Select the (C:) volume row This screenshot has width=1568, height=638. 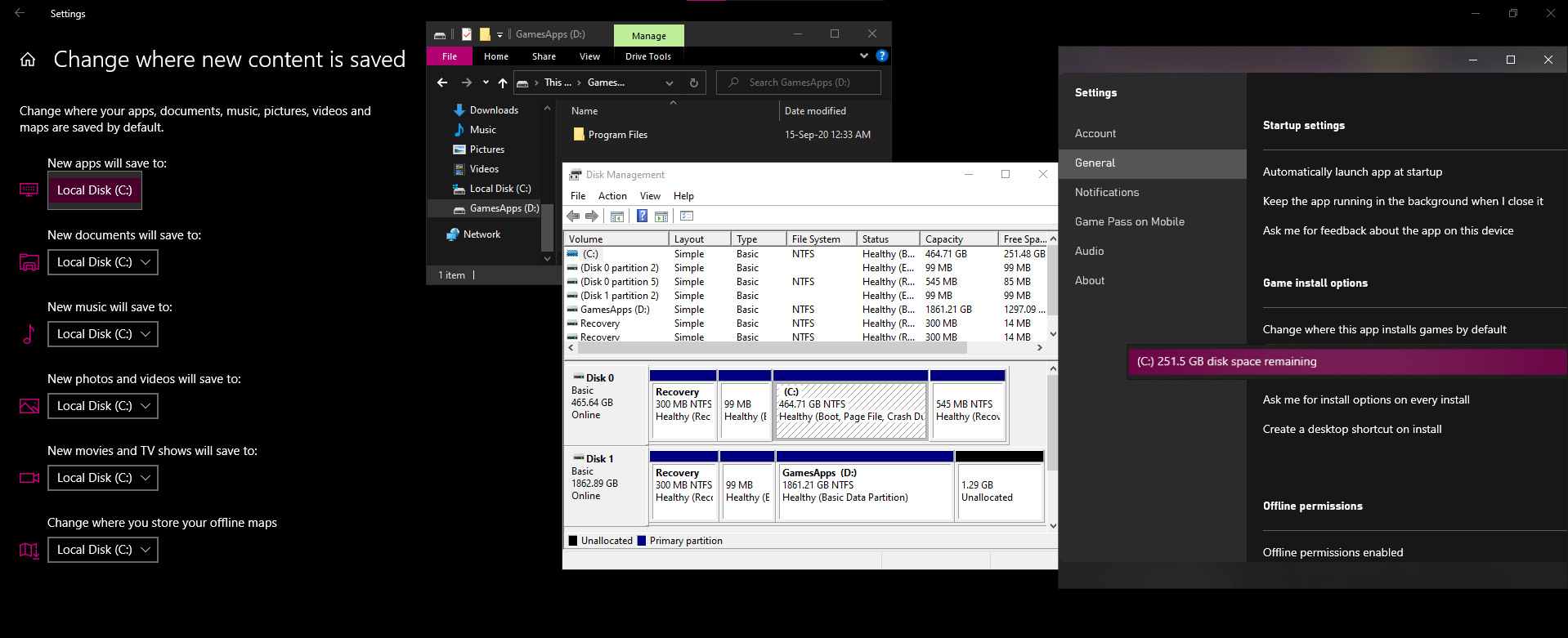coord(805,254)
